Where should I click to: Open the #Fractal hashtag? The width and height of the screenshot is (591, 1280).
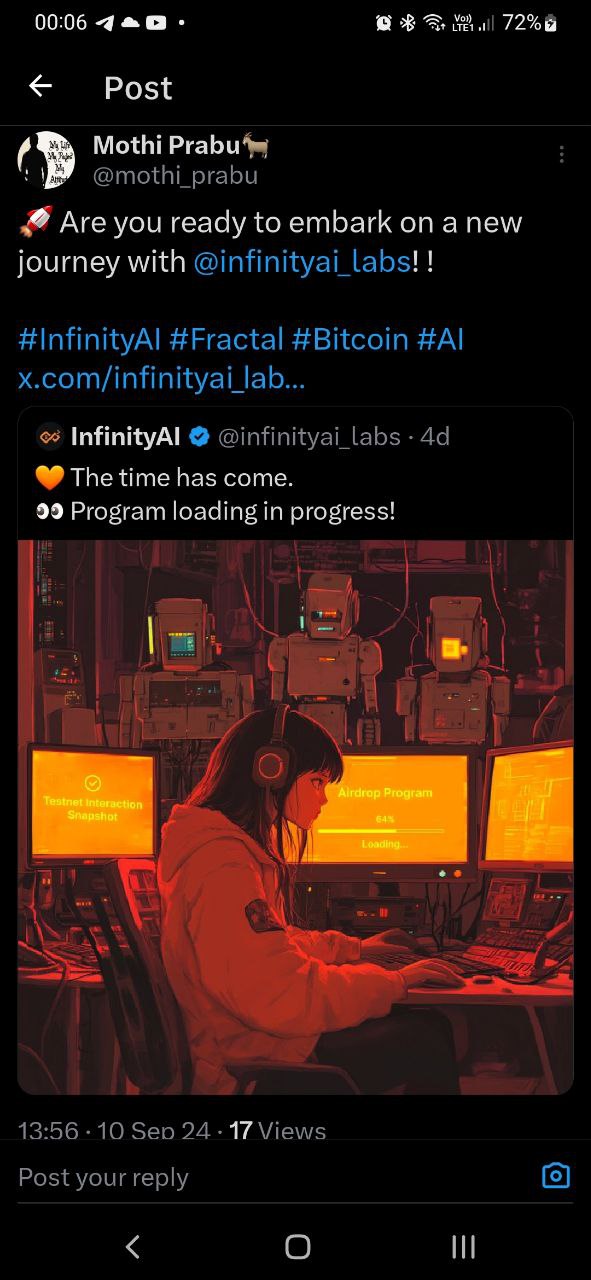tap(227, 340)
